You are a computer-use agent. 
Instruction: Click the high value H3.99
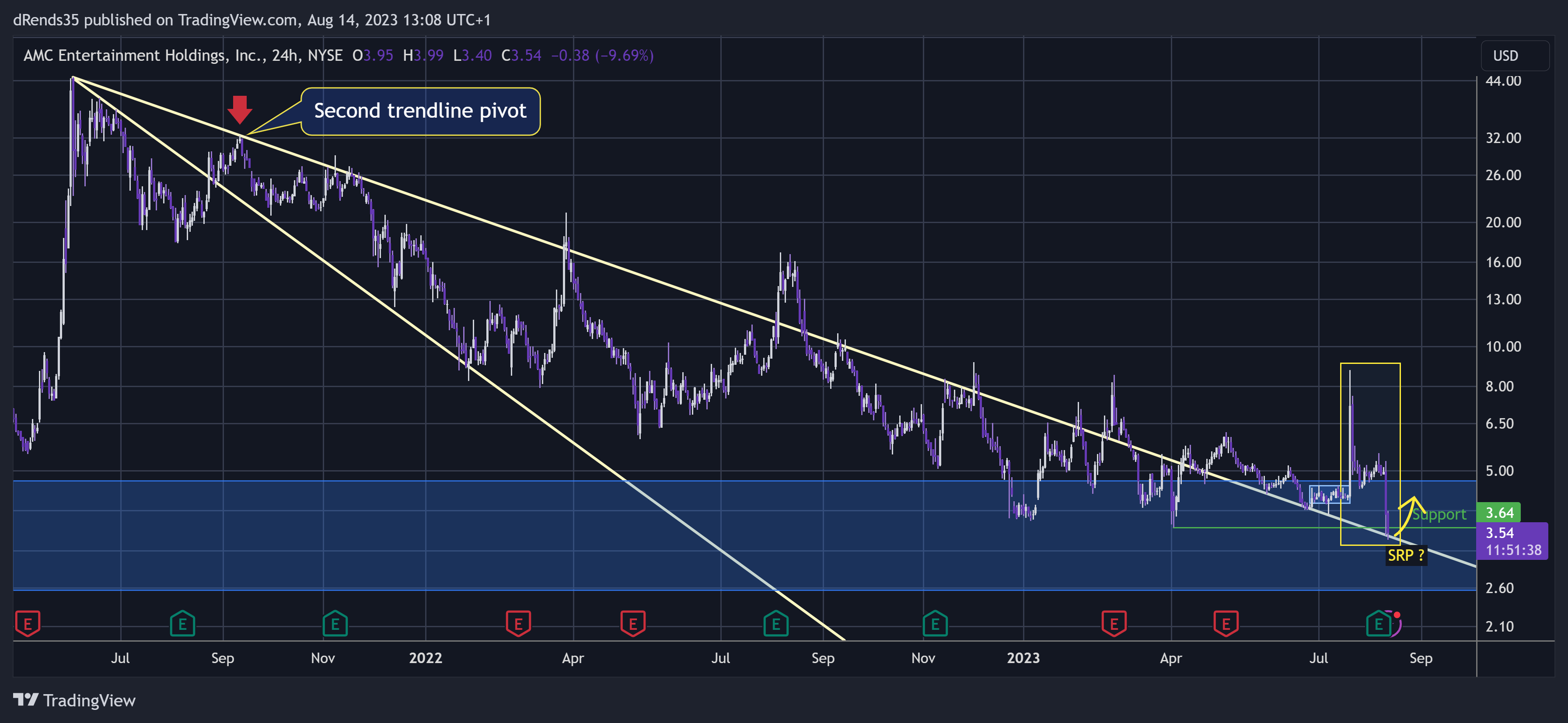[423, 56]
